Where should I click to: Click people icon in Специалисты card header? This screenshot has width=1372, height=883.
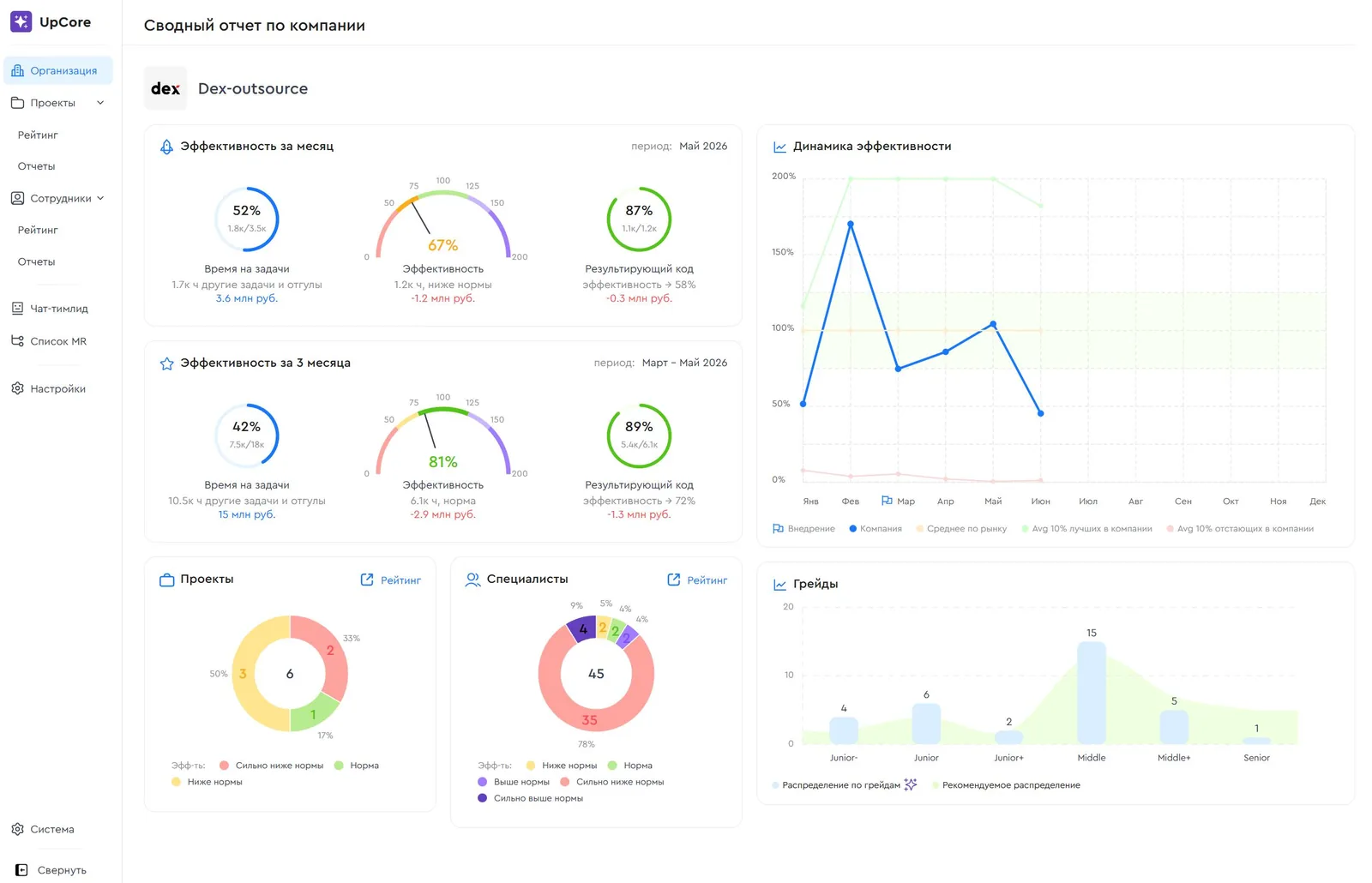[472, 580]
